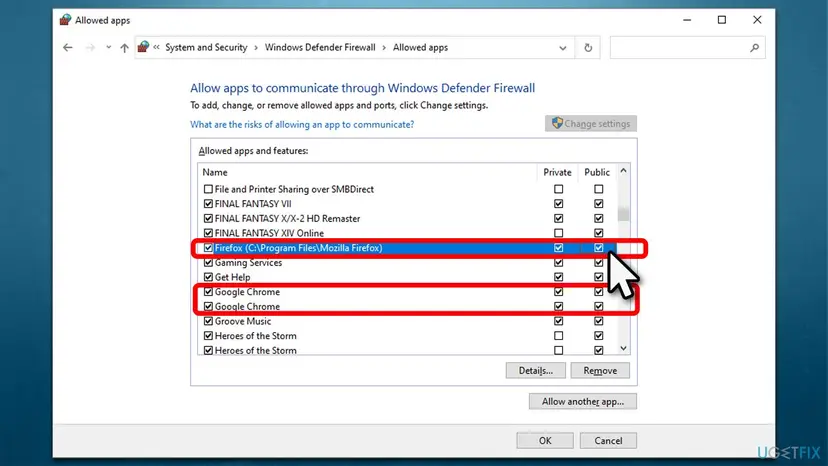The width and height of the screenshot is (828, 466).
Task: Open the recent locations dropdown arrow
Action: pyautogui.click(x=108, y=48)
